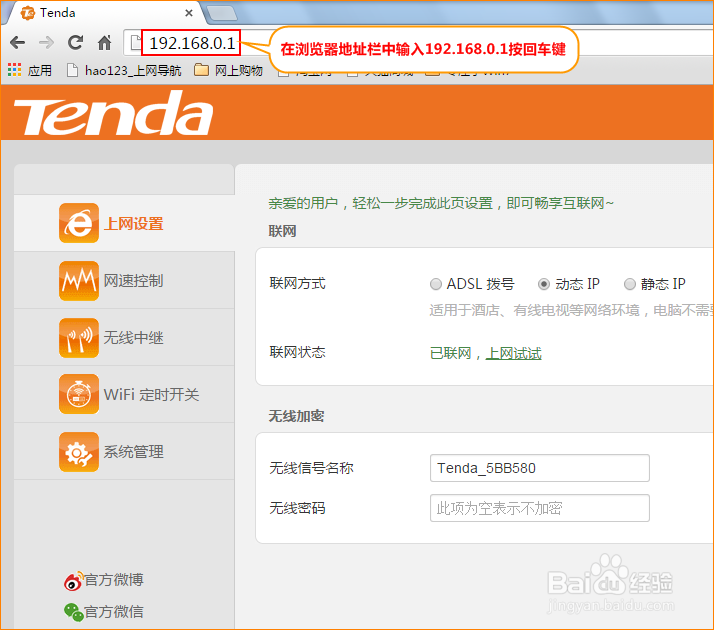
Task: Click the browser back arrow
Action: click(x=17, y=43)
